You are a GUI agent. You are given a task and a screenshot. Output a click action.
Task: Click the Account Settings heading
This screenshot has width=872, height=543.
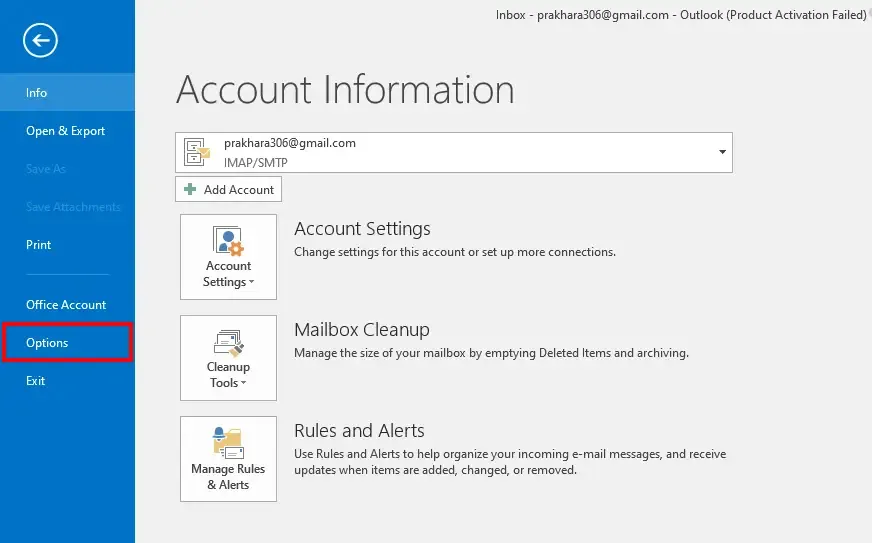362,229
